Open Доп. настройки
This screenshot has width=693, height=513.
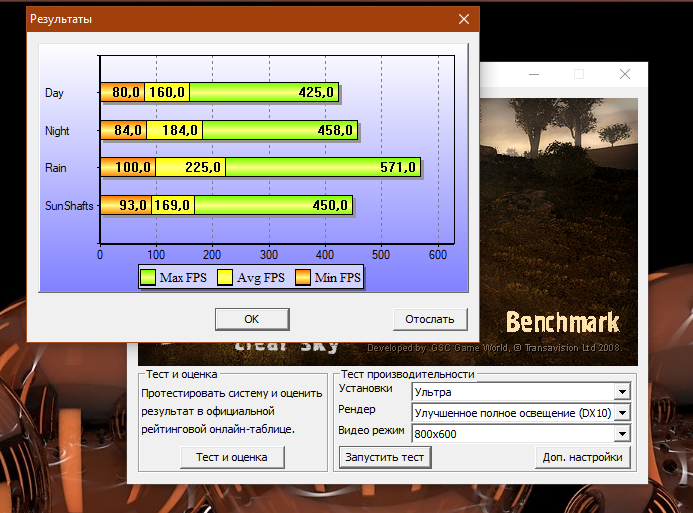(x=583, y=457)
